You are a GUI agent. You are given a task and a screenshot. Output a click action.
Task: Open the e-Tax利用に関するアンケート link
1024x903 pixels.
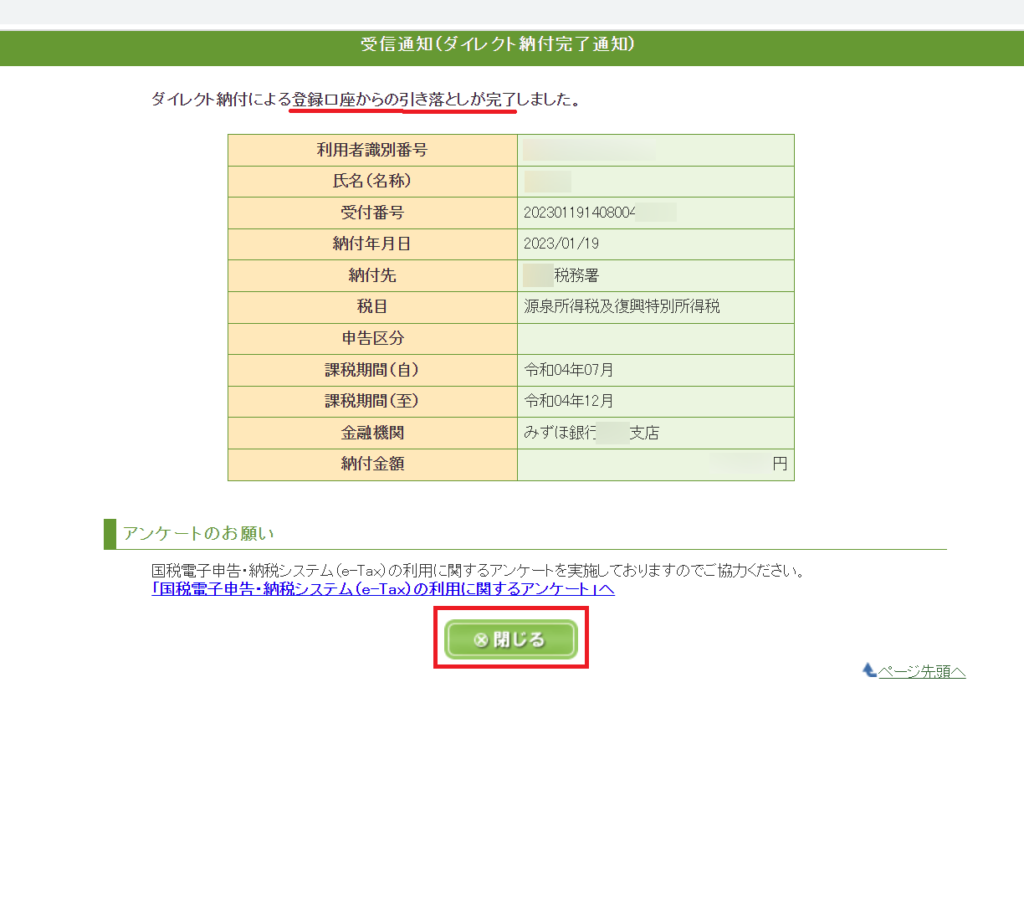coord(382,589)
